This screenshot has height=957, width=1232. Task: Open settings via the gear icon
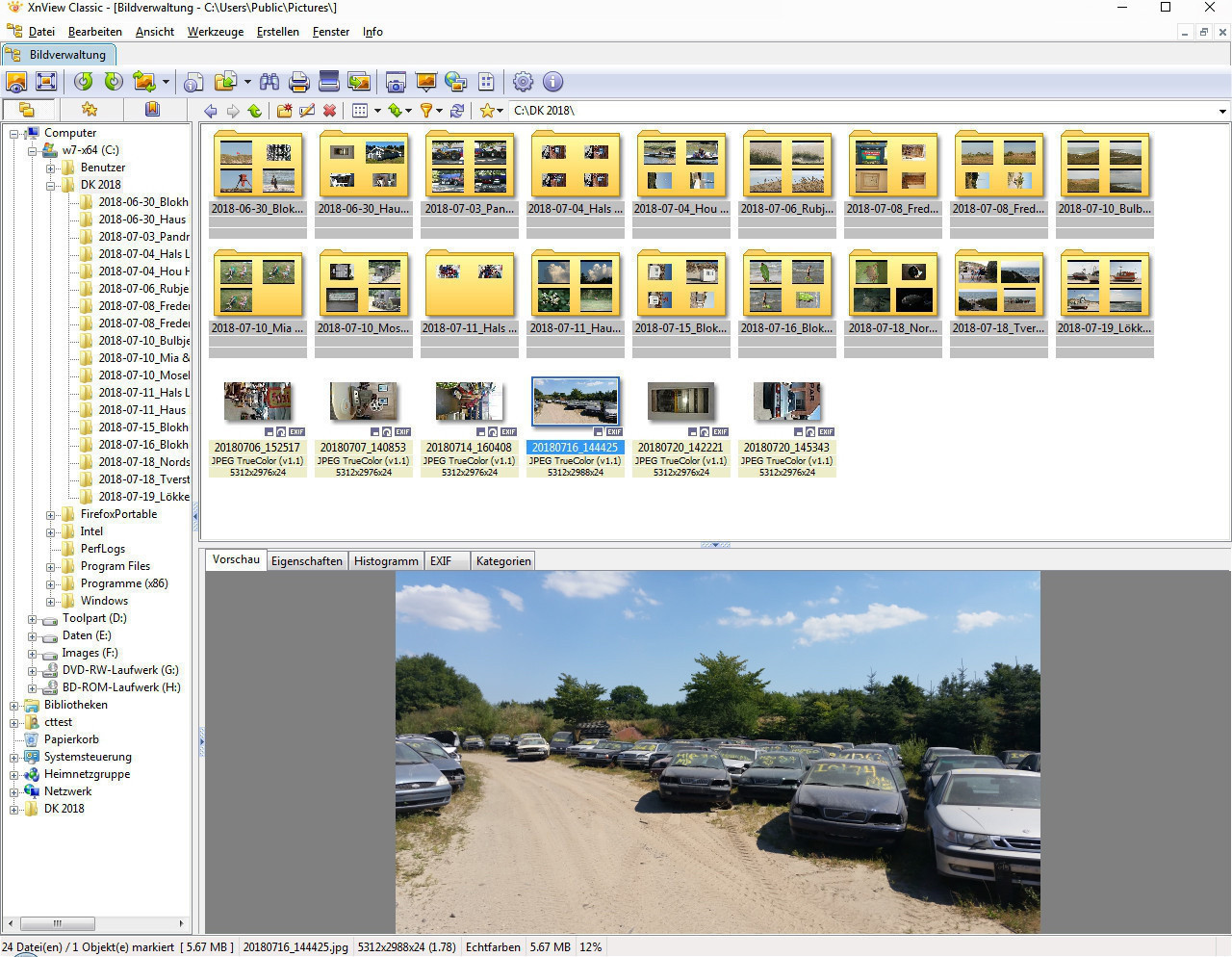point(523,82)
